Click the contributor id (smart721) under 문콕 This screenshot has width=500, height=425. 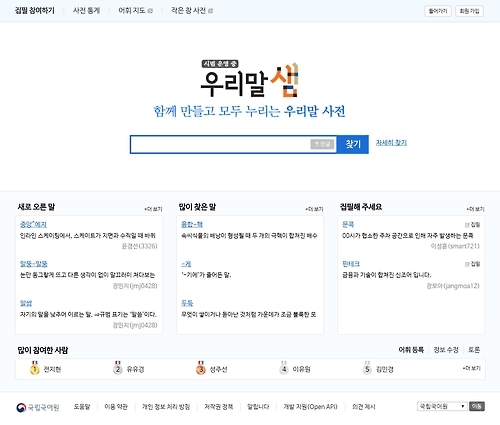pyautogui.click(x=463, y=246)
